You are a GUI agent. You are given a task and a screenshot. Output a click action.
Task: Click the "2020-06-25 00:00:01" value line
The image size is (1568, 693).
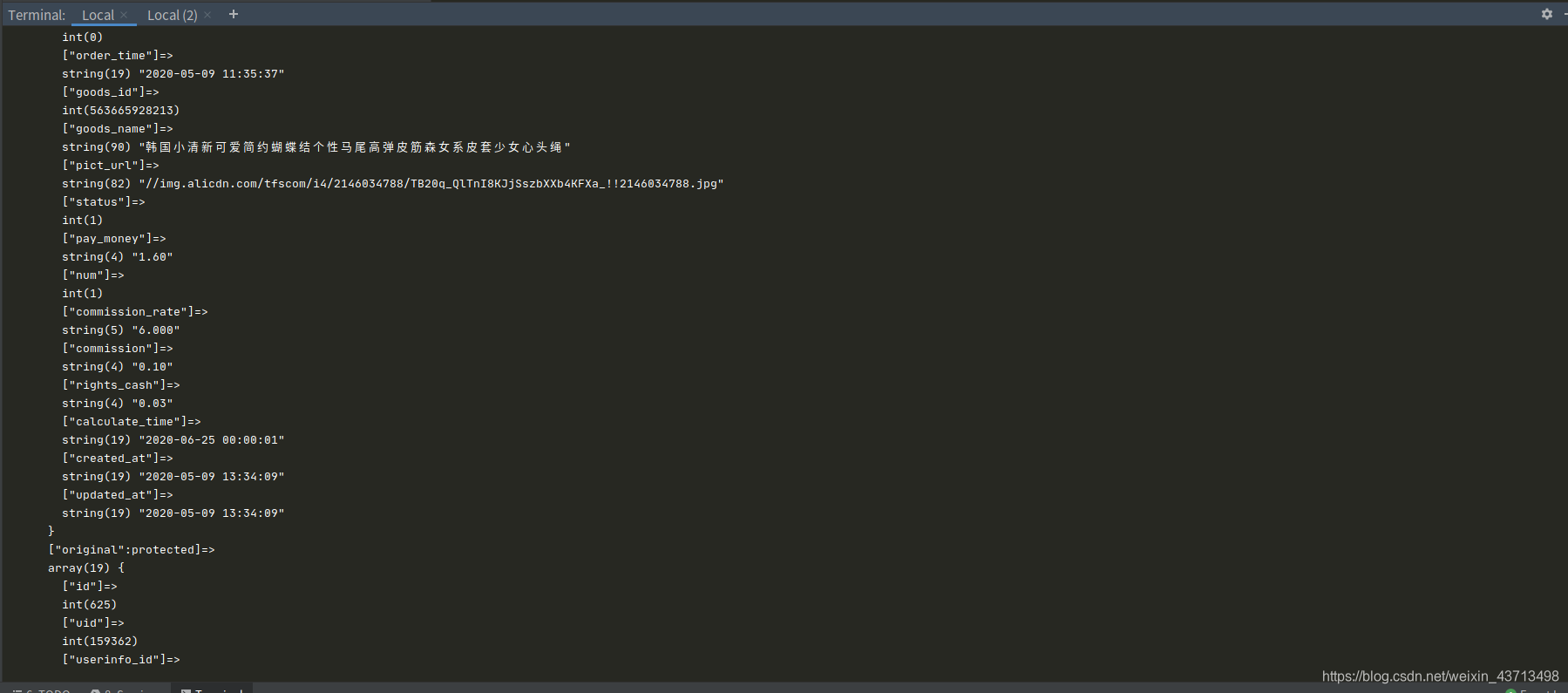pos(173,440)
